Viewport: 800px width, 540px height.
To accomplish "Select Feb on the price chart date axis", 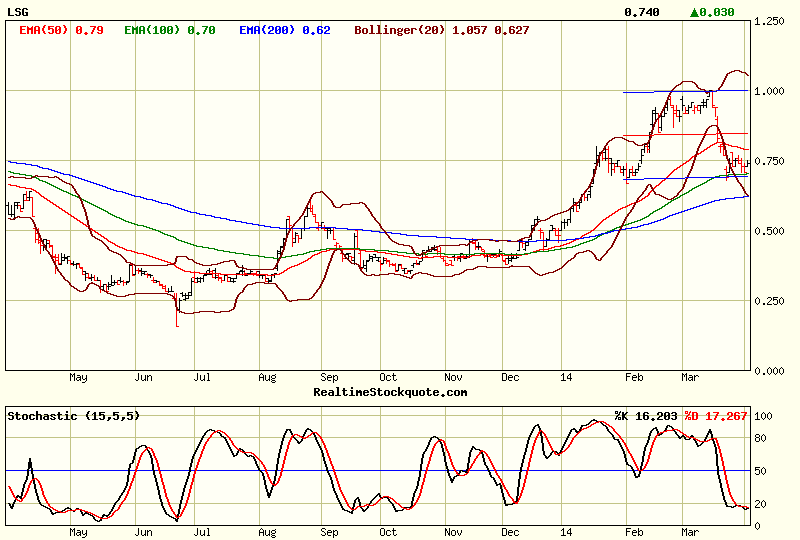I will tap(634, 377).
